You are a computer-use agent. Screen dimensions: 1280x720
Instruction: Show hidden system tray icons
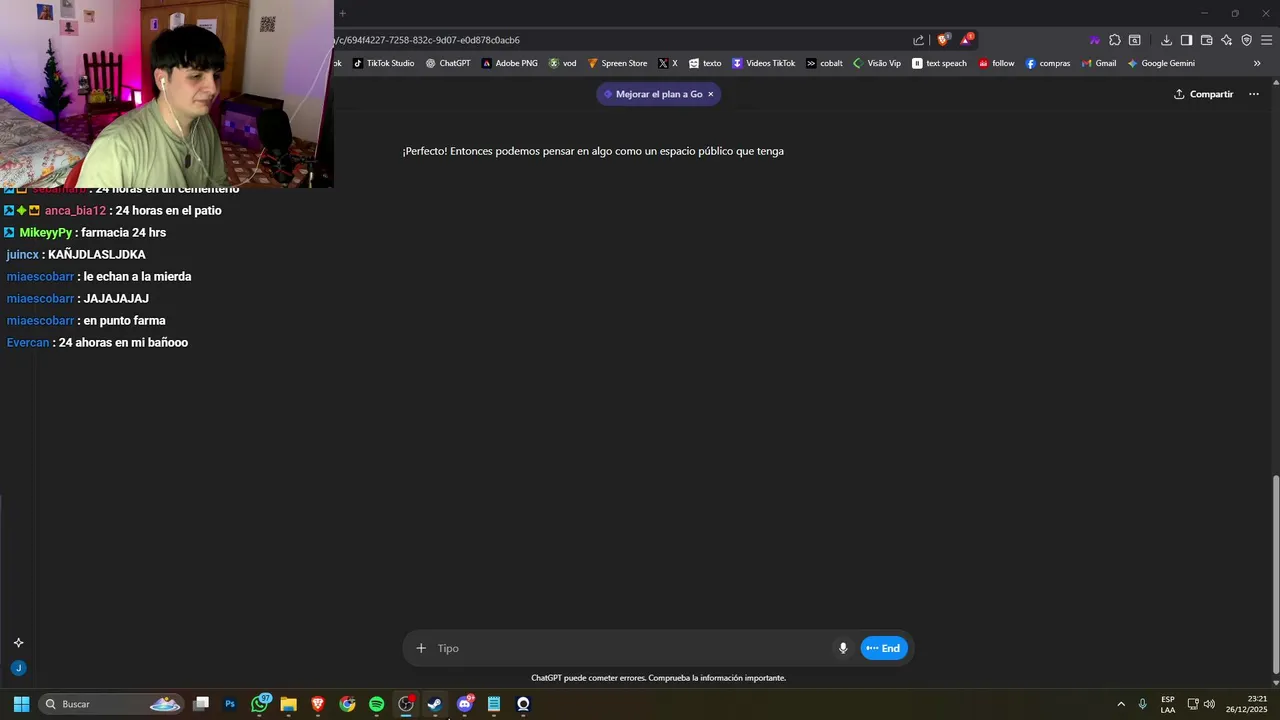point(1121,704)
